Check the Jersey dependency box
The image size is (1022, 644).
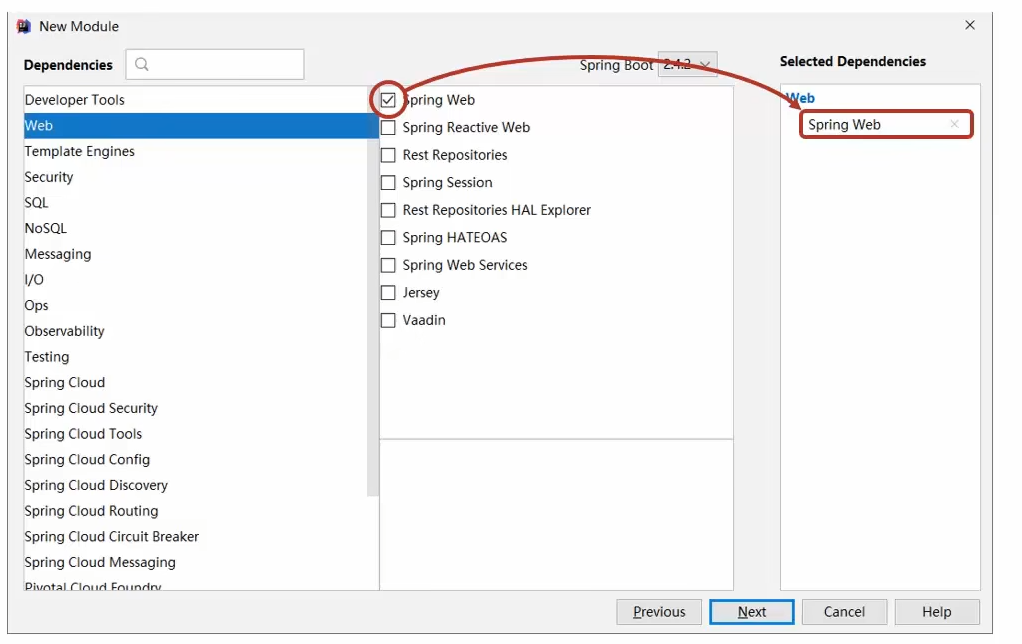pos(388,292)
